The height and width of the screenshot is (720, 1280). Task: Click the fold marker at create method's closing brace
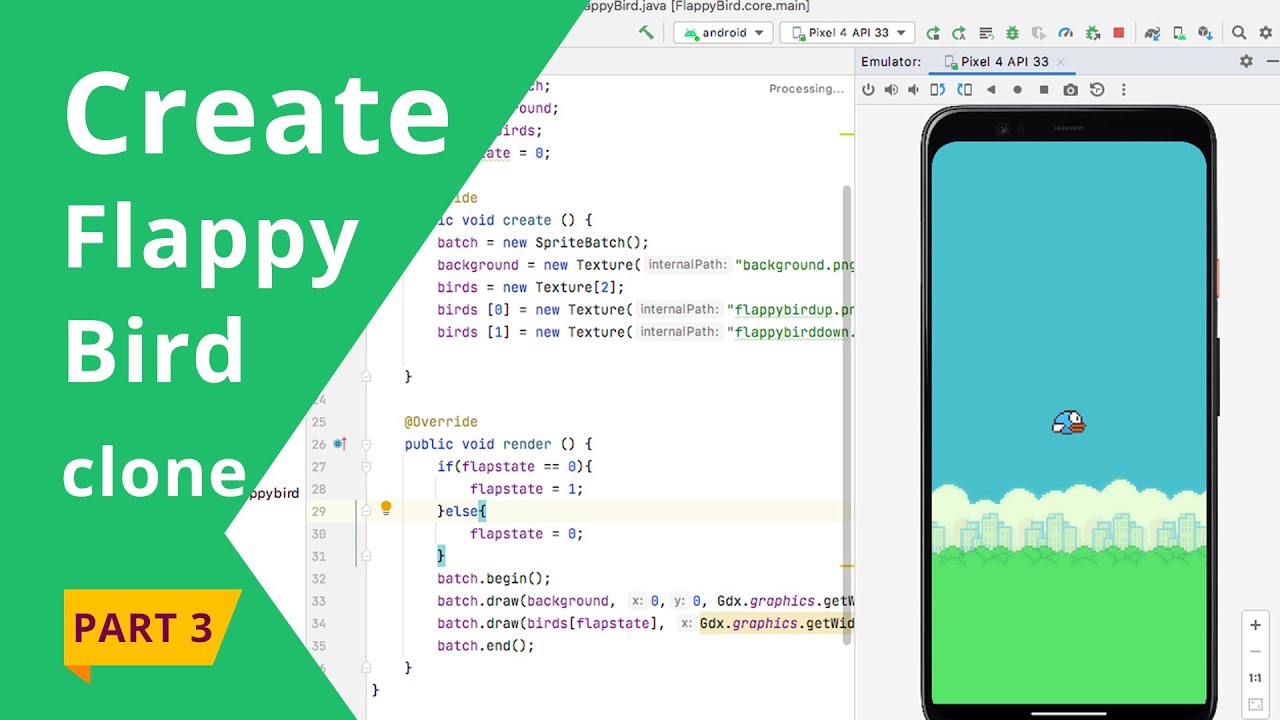pyautogui.click(x=366, y=376)
